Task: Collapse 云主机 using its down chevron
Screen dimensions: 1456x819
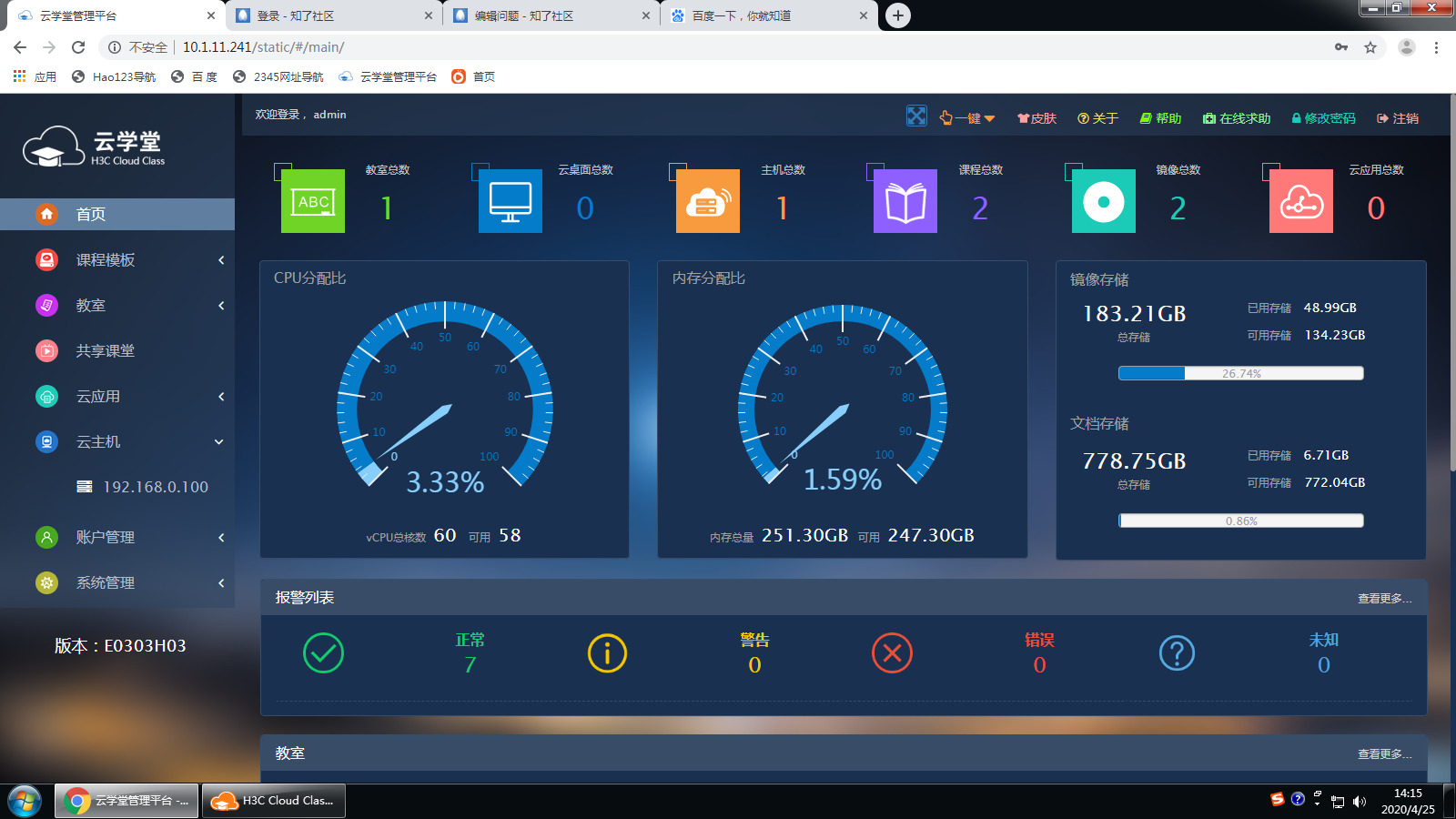Action: (x=219, y=442)
